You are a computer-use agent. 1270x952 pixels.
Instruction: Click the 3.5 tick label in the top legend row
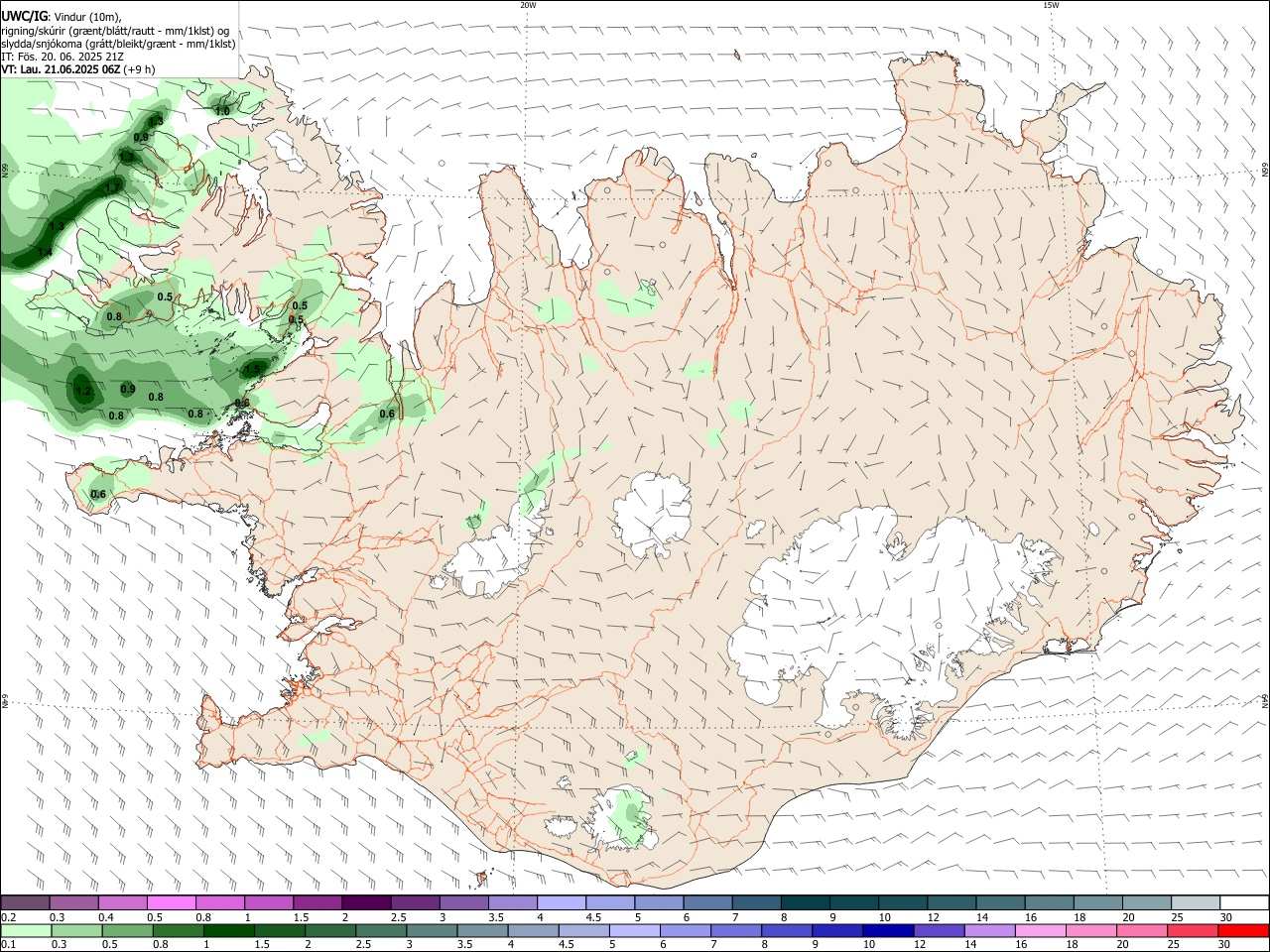(x=496, y=917)
